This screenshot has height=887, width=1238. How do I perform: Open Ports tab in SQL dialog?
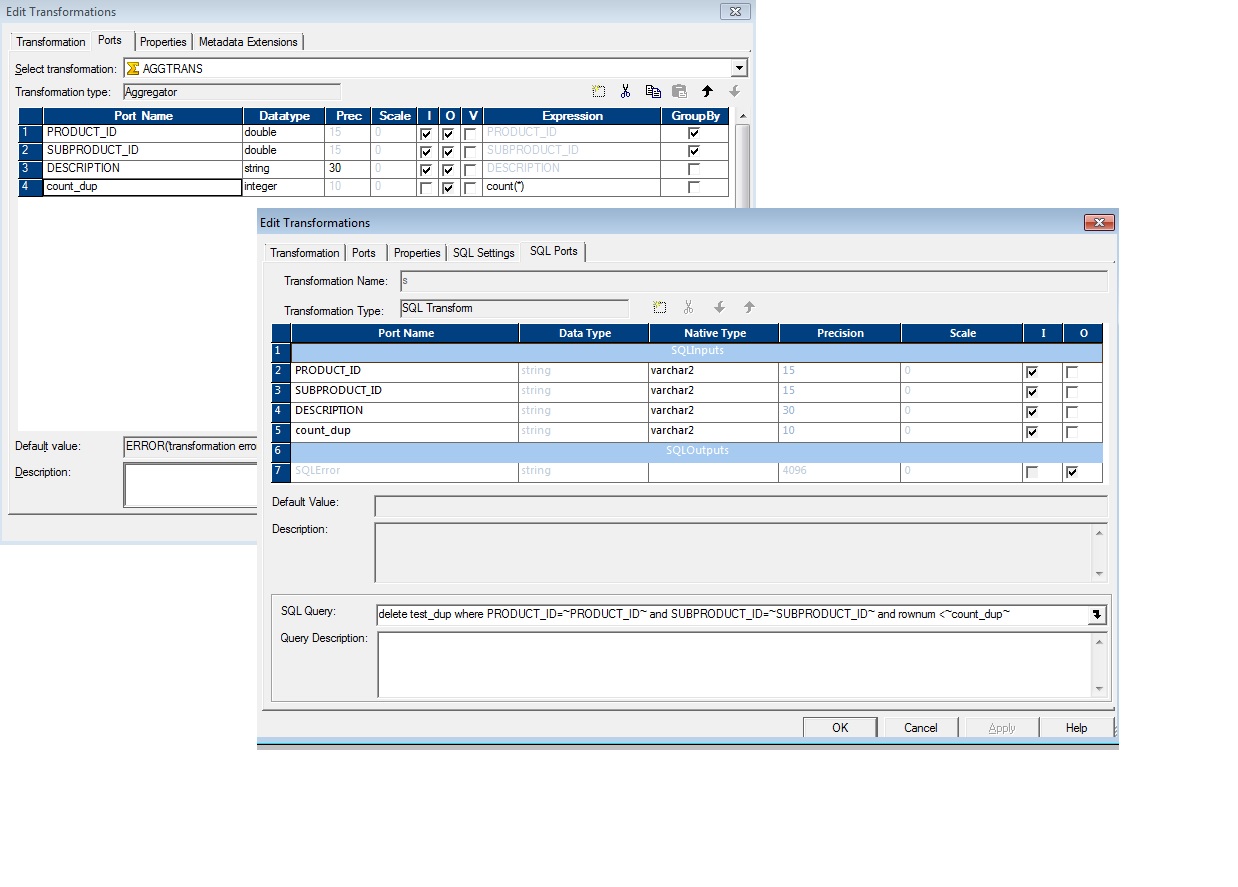364,253
